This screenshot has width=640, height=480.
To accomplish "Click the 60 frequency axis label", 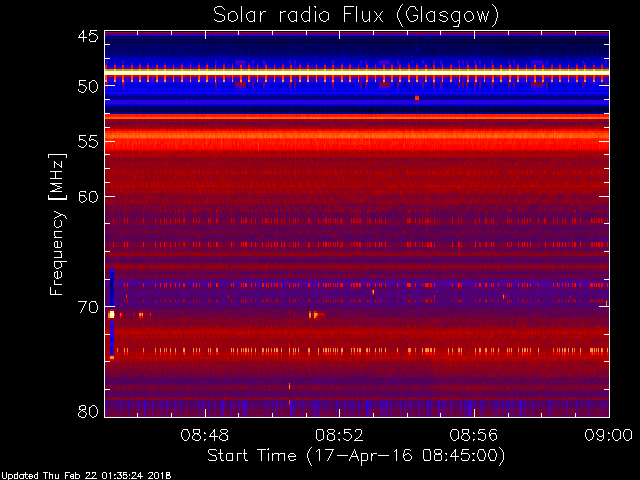I will click(x=88, y=197).
